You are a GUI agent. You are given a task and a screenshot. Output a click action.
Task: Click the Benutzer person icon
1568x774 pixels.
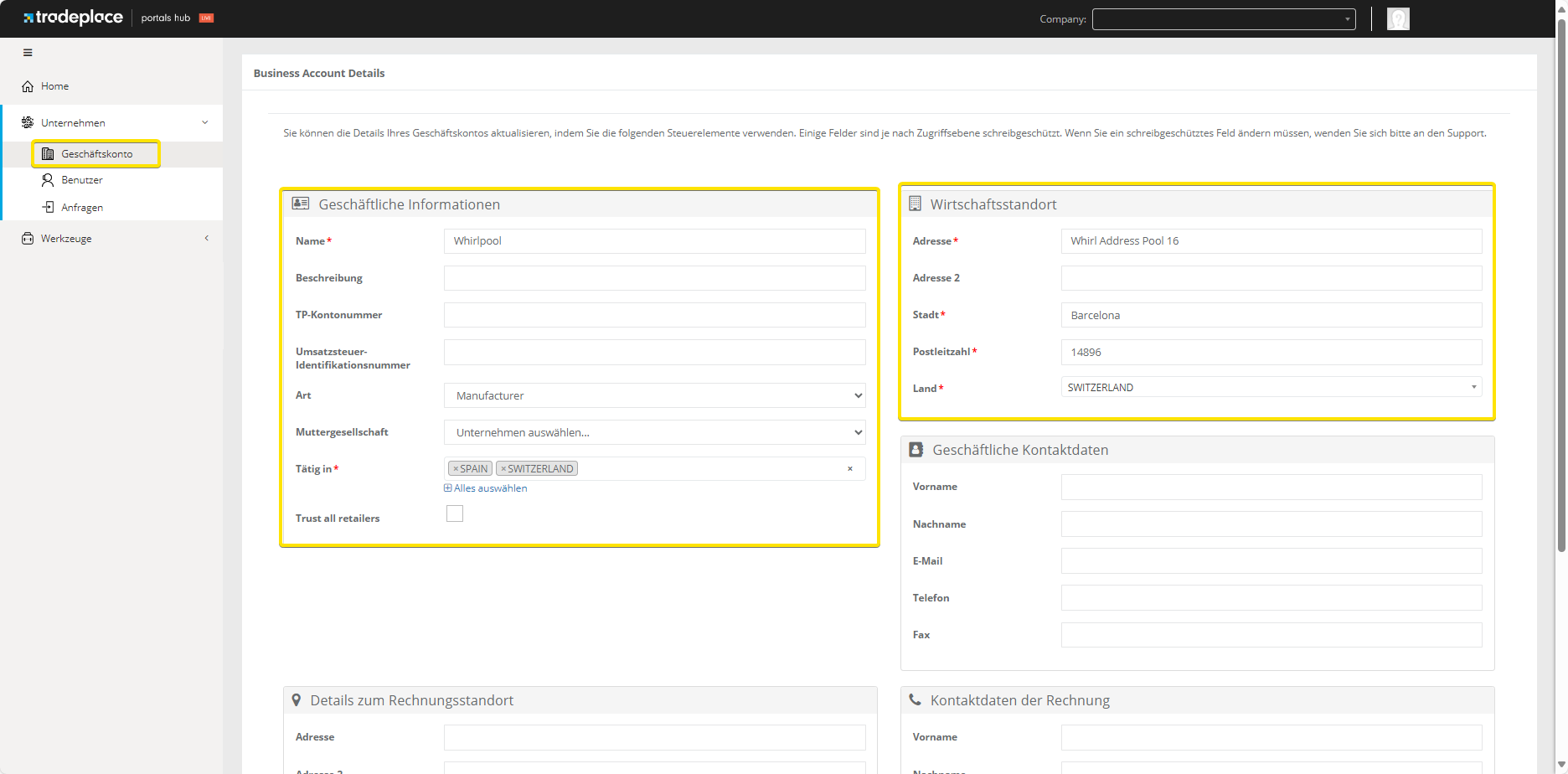click(x=48, y=180)
